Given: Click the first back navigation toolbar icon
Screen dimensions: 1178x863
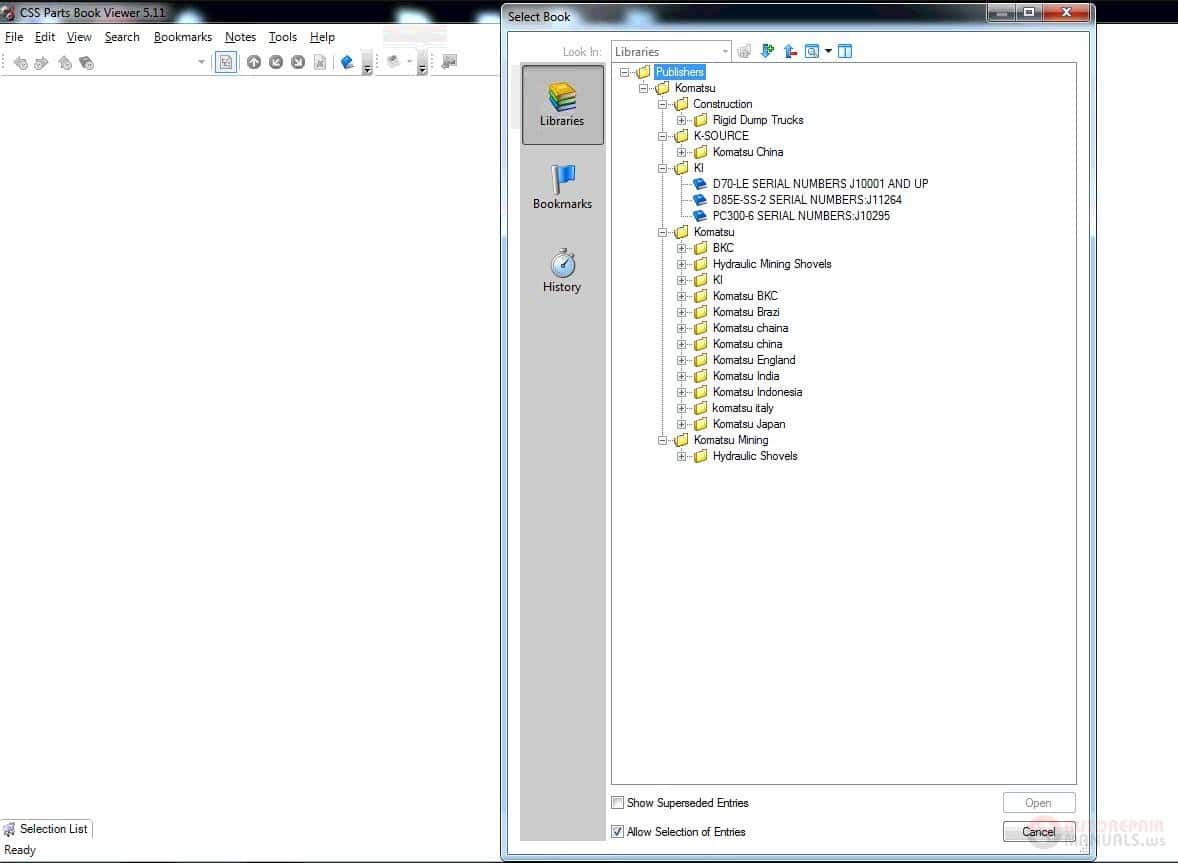Looking at the screenshot, I should [x=20, y=63].
